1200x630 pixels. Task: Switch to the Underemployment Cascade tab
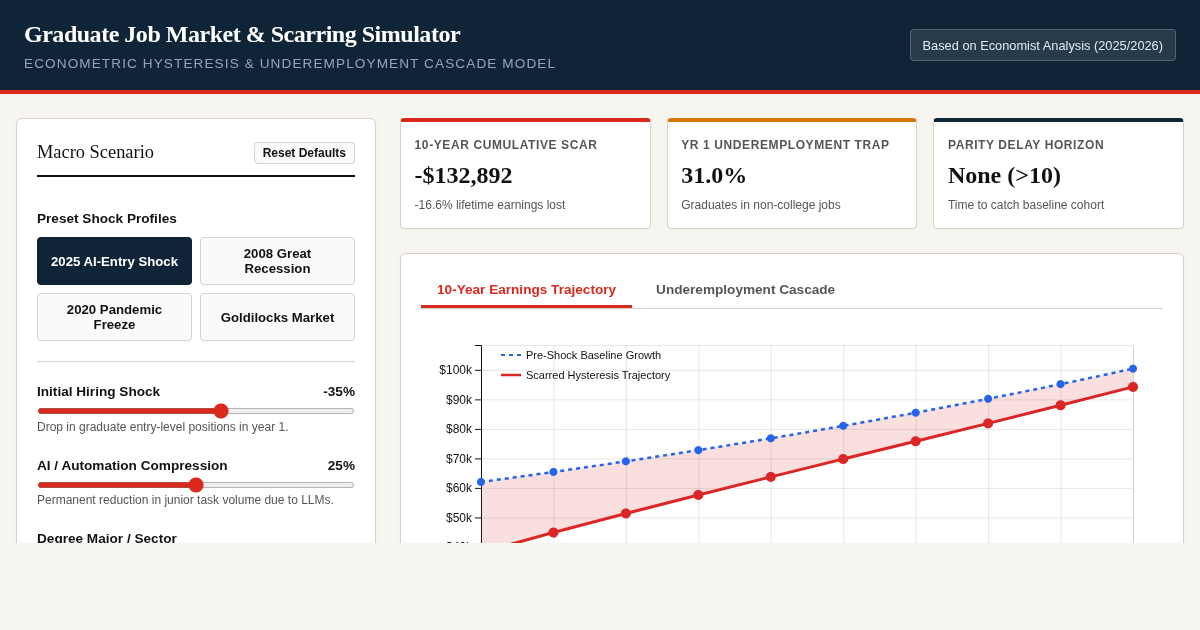click(x=745, y=289)
